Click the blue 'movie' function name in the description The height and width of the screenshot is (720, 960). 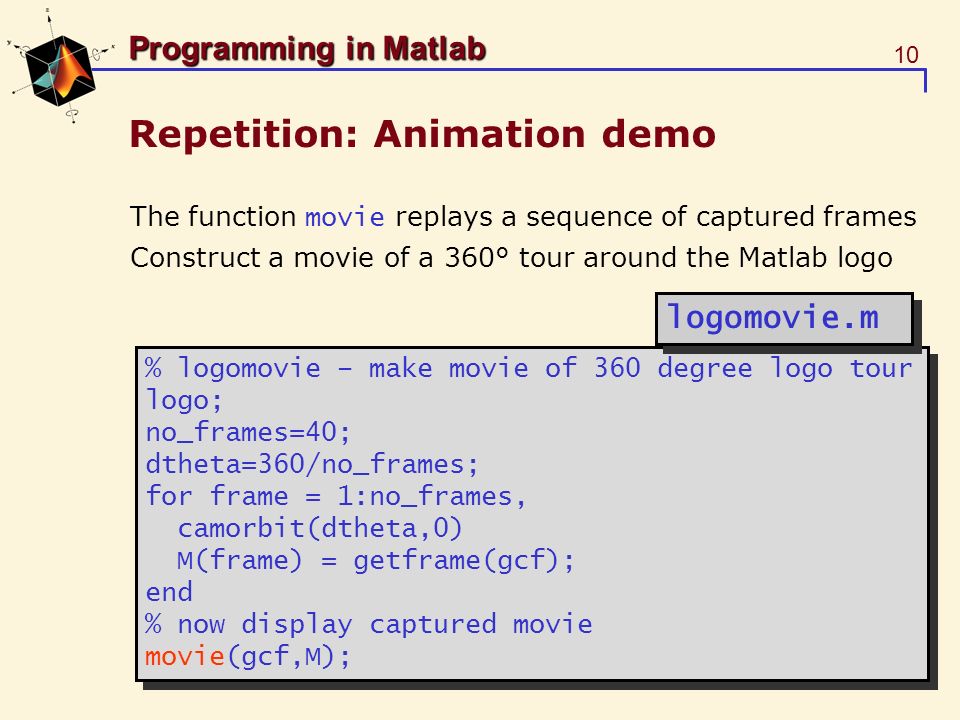coord(345,217)
